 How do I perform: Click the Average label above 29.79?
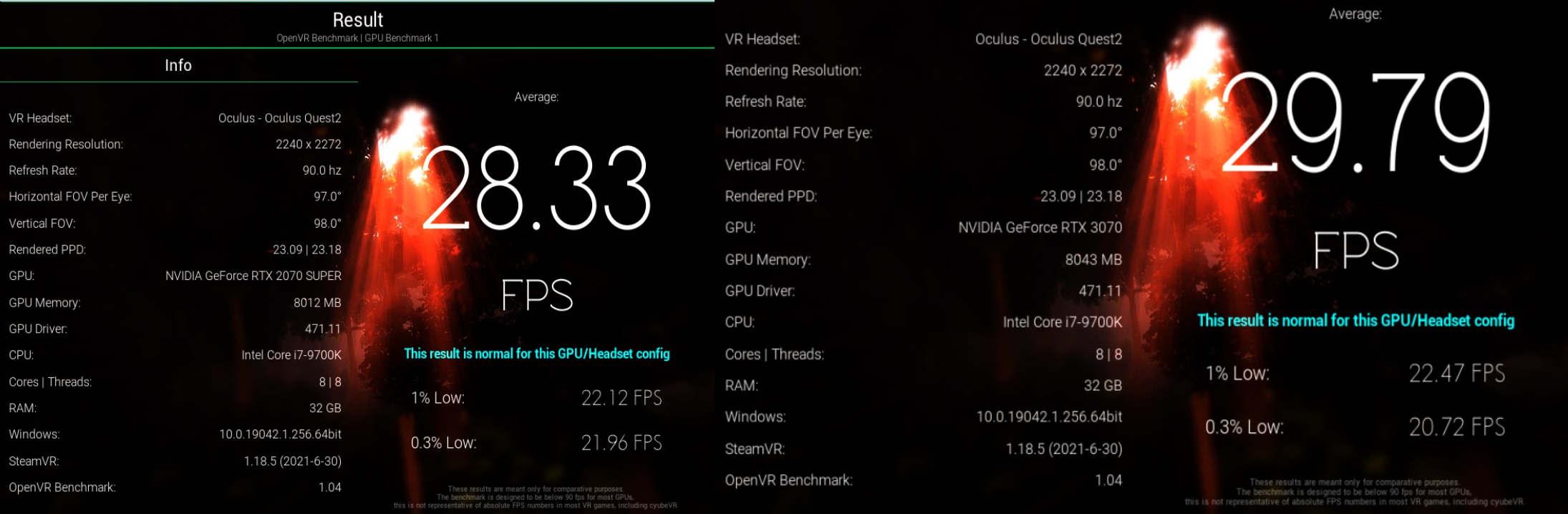pyautogui.click(x=1355, y=14)
